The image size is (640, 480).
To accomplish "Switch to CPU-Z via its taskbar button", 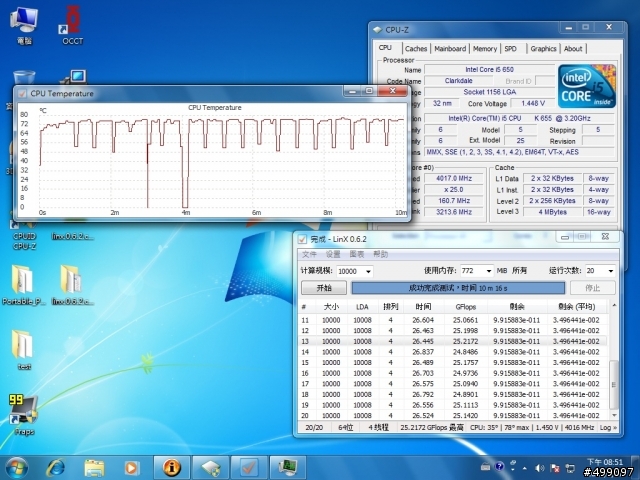I will [210, 468].
